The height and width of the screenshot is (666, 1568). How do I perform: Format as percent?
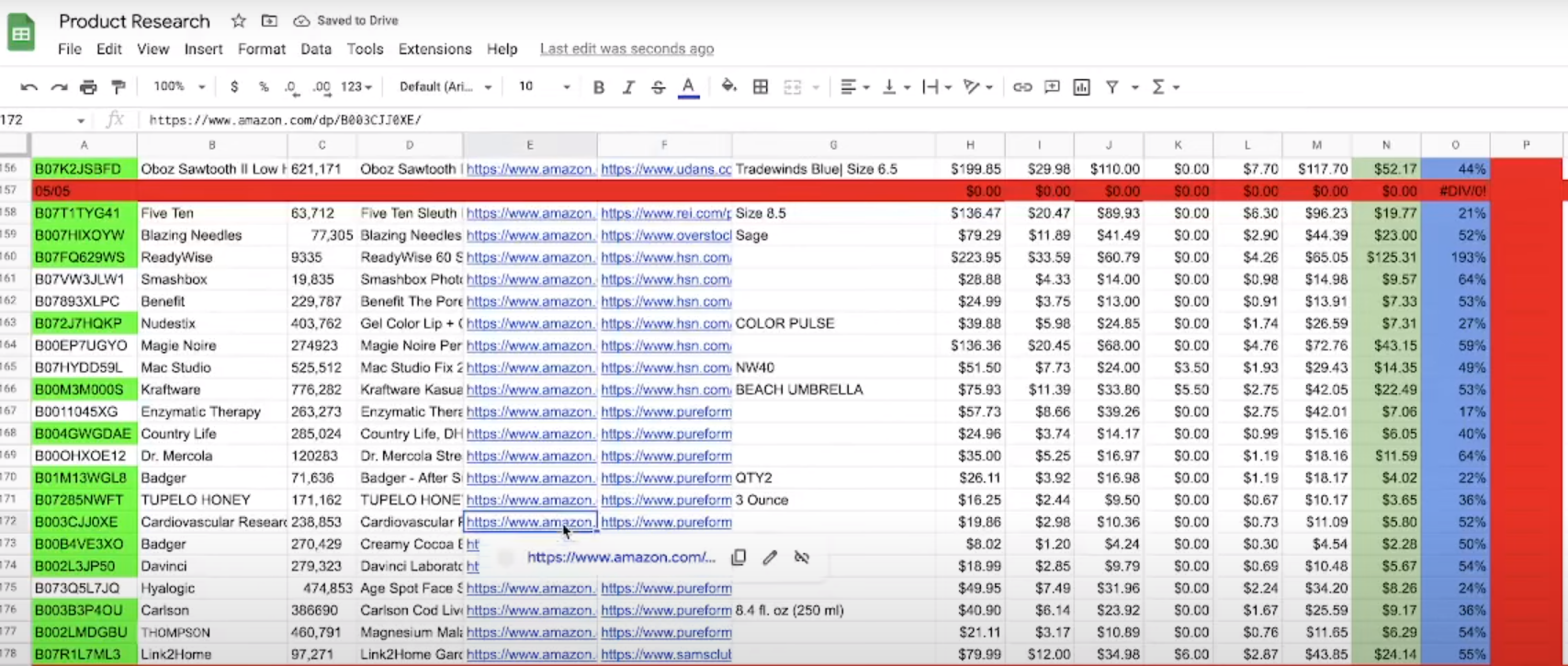click(264, 87)
